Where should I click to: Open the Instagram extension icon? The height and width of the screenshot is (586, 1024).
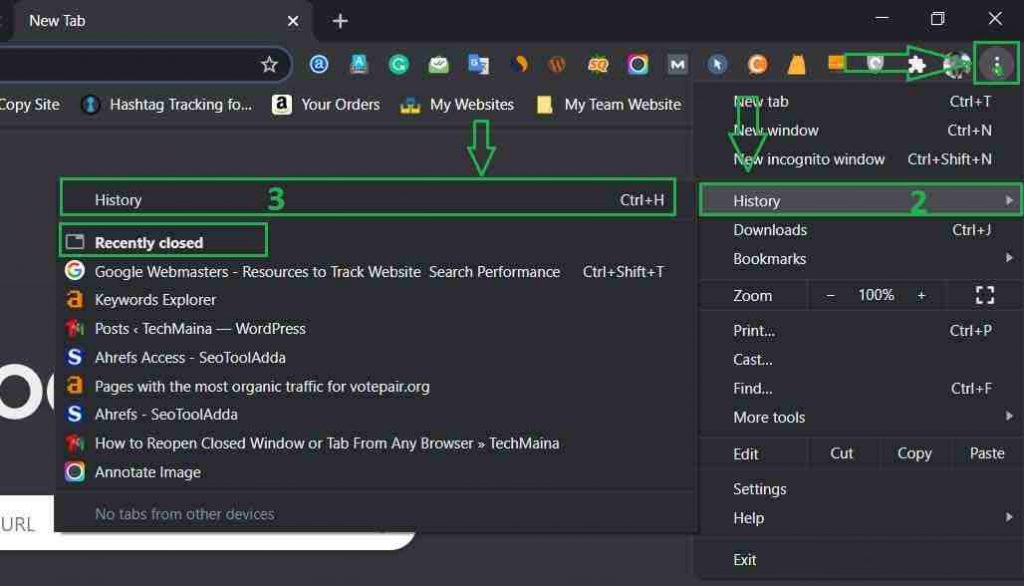[638, 64]
